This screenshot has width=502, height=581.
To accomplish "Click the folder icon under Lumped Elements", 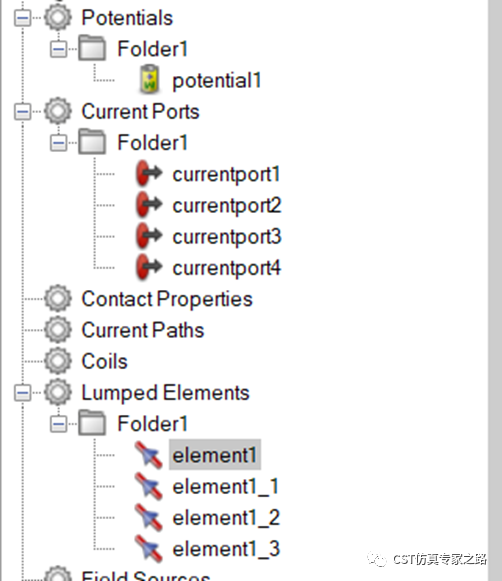I will 92,422.
